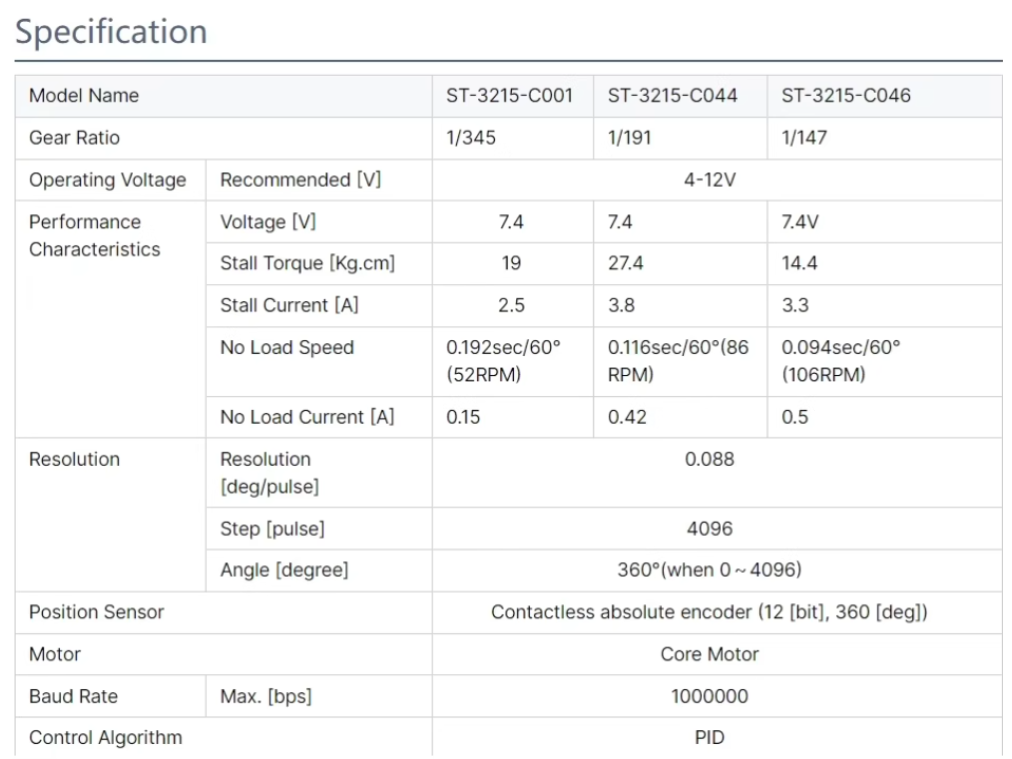Select the Step [pulse] row label
The height and width of the screenshot is (759, 1012).
point(272,528)
